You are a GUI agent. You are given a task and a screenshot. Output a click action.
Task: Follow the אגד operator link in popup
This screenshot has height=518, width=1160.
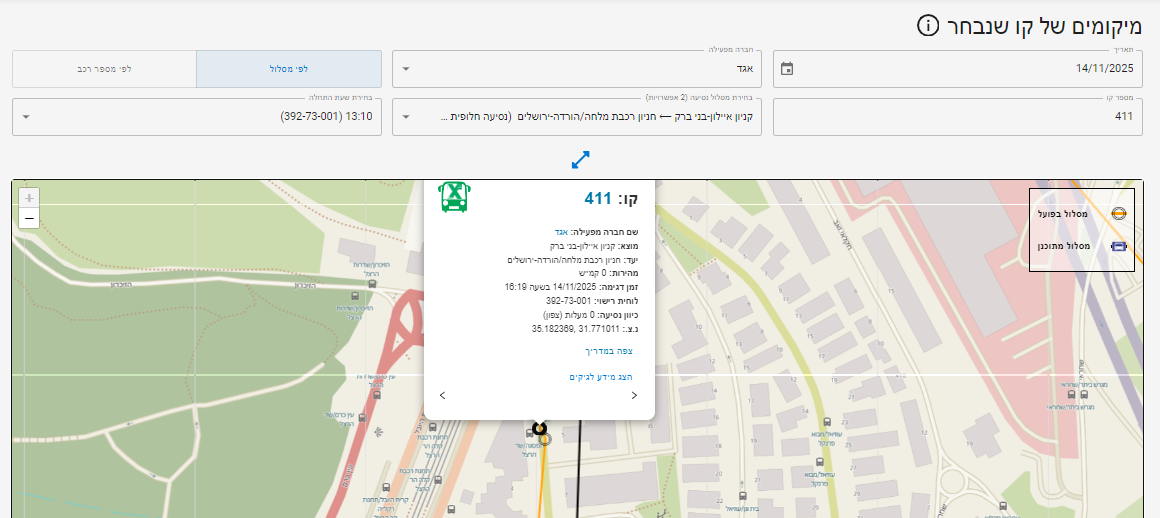click(560, 232)
